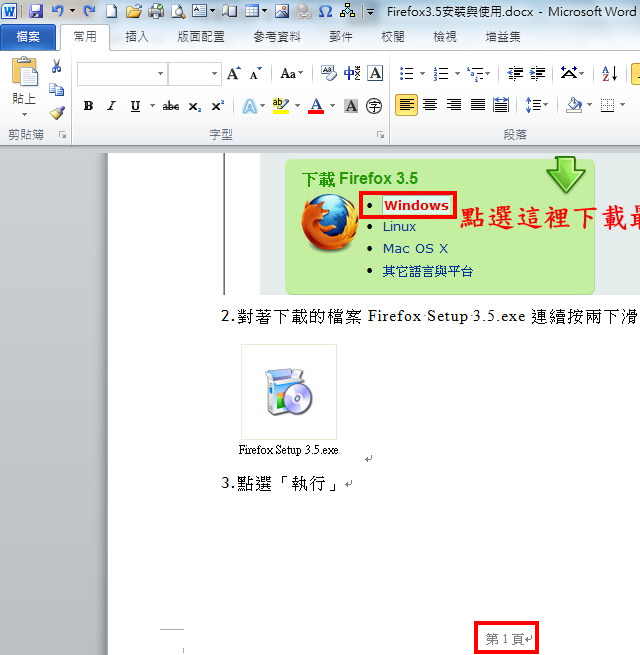This screenshot has width=640, height=655.
Task: Open the numbering list dropdown arrow
Action: (457, 74)
